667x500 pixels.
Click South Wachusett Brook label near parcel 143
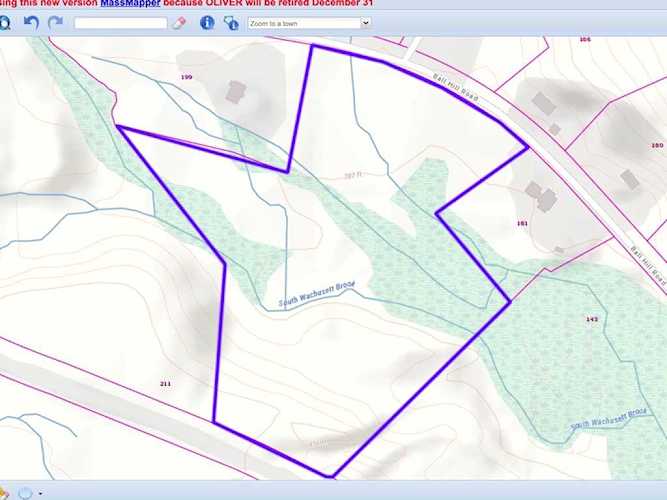[609, 419]
